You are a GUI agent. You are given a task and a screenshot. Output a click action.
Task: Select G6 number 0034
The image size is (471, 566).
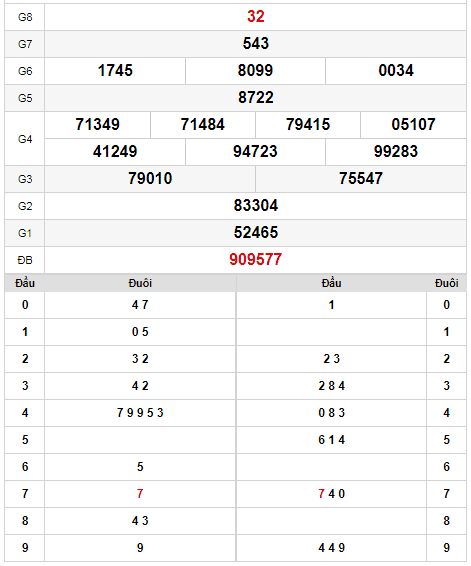[396, 71]
